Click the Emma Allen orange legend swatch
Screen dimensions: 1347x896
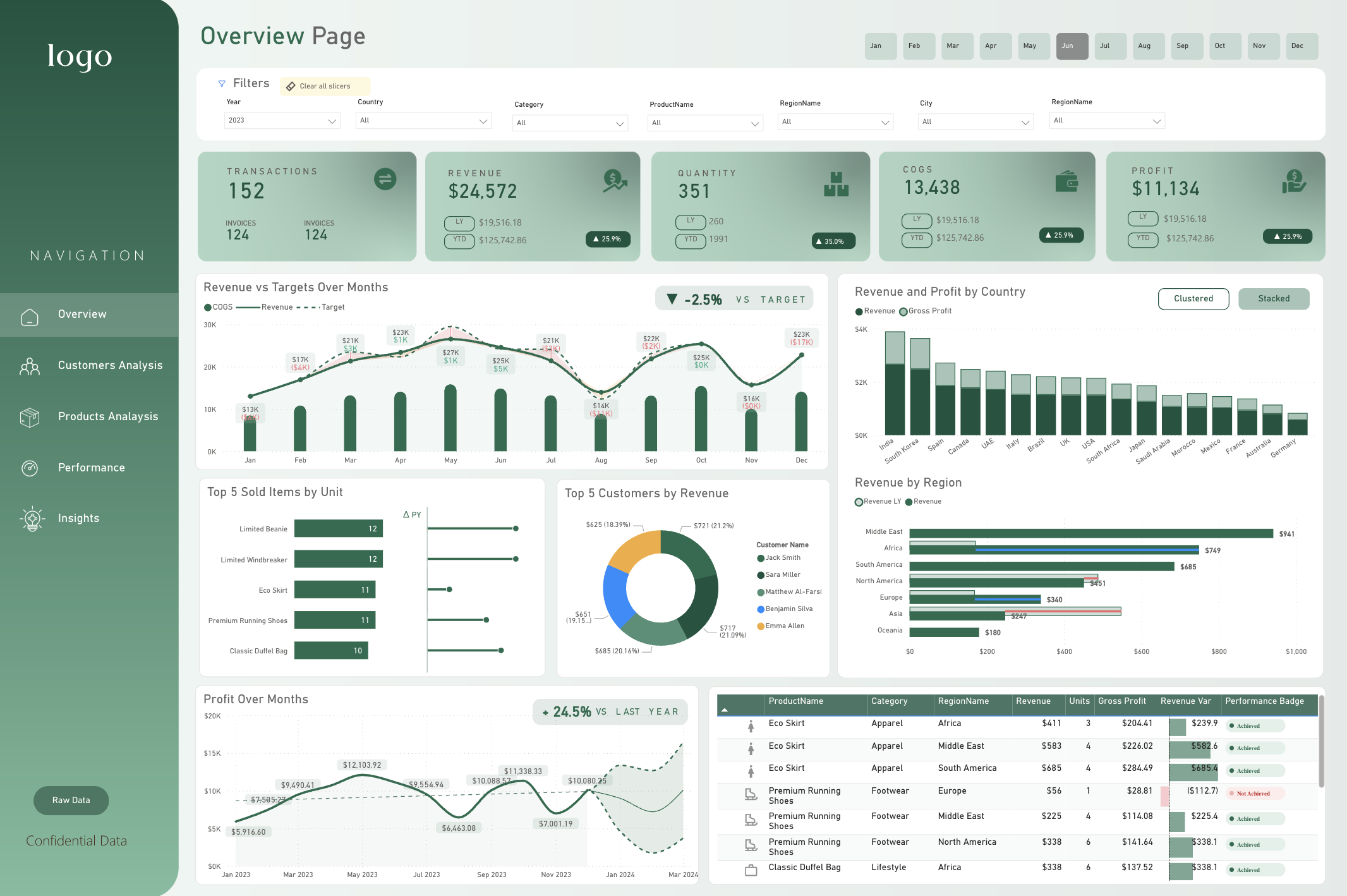(x=761, y=626)
